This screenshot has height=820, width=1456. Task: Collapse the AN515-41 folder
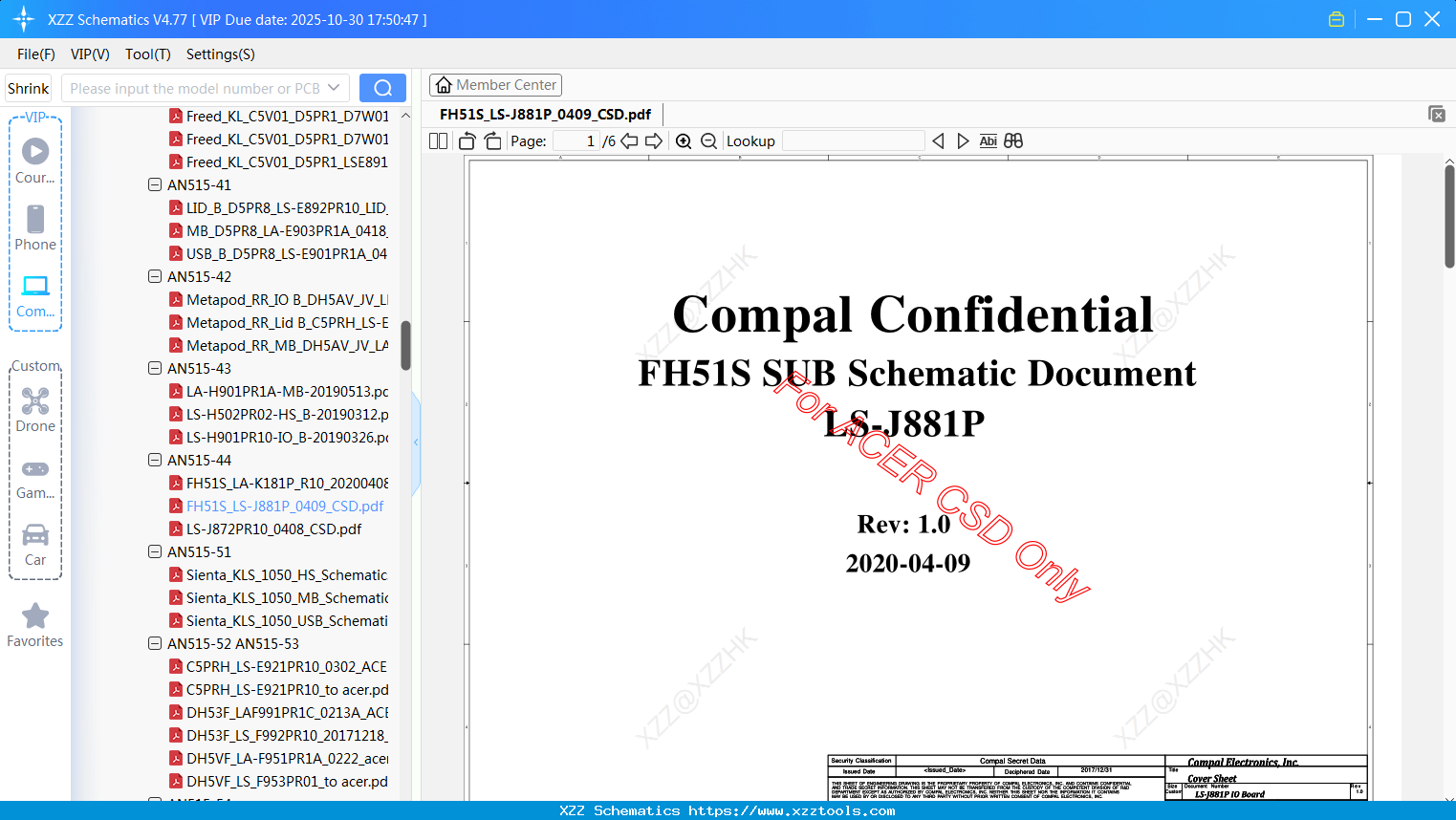coord(155,184)
